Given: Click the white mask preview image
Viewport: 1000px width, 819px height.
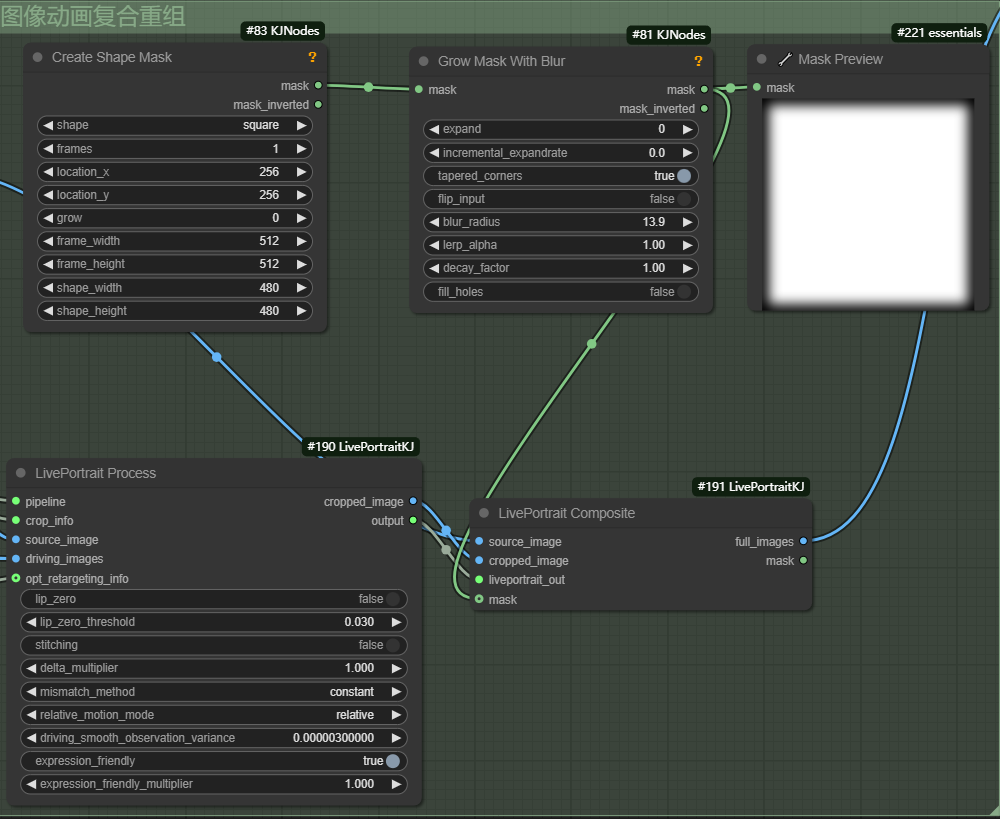Looking at the screenshot, I should [867, 205].
